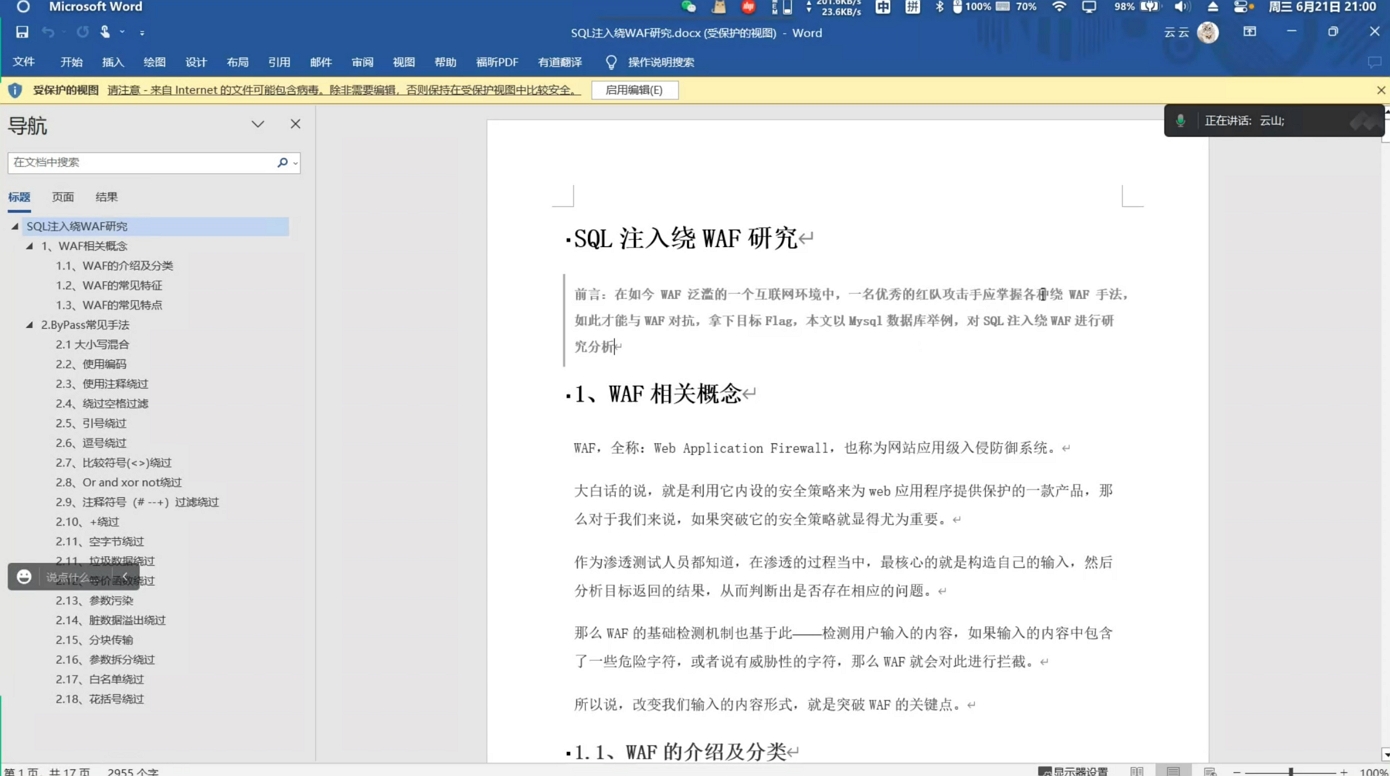This screenshot has height=776, width=1390.
Task: Switch to Web Layout view icon
Action: coord(1210,771)
